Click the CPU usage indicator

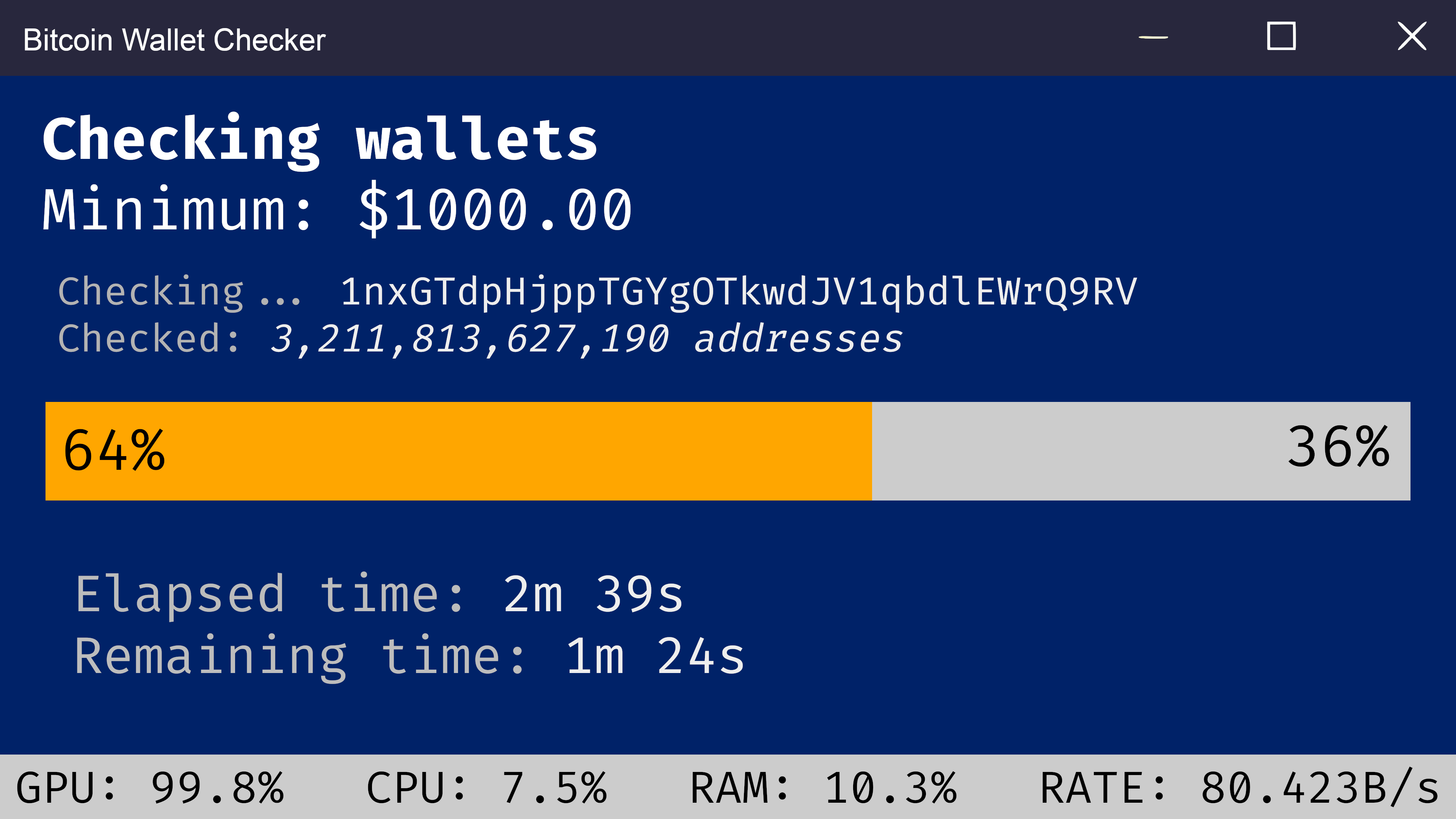(486, 788)
